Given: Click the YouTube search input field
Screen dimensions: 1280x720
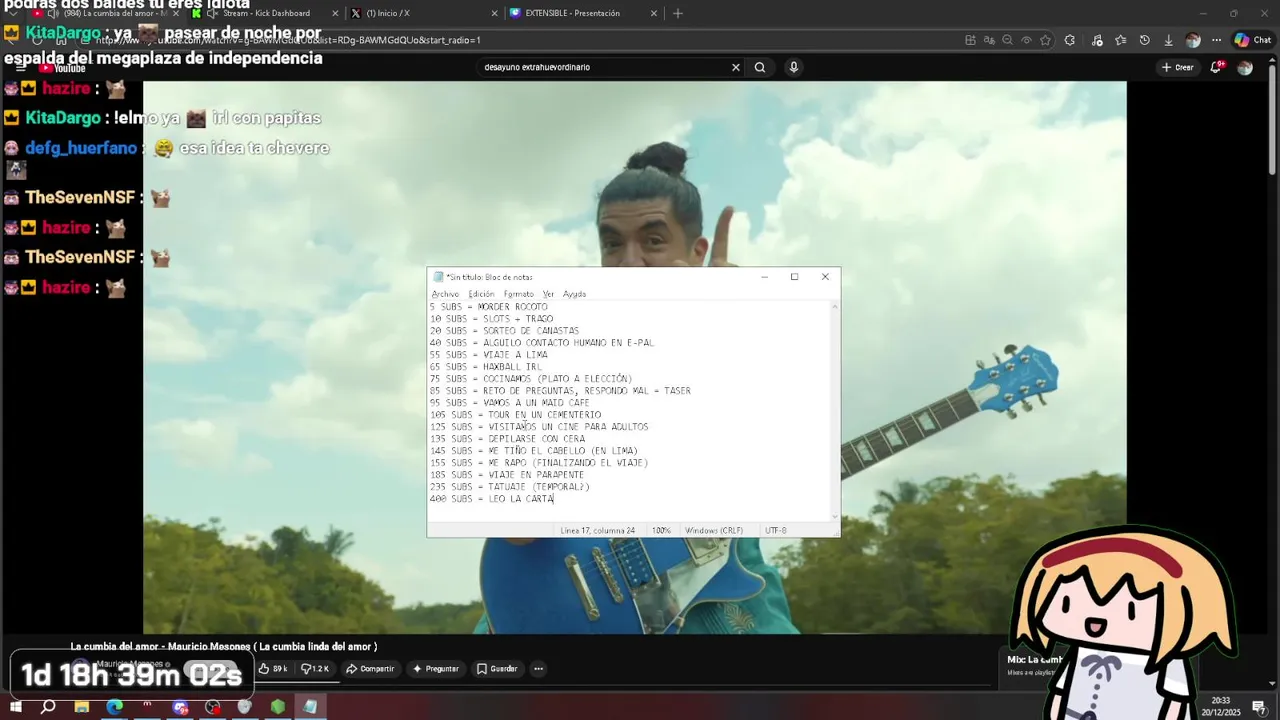Looking at the screenshot, I should (603, 67).
